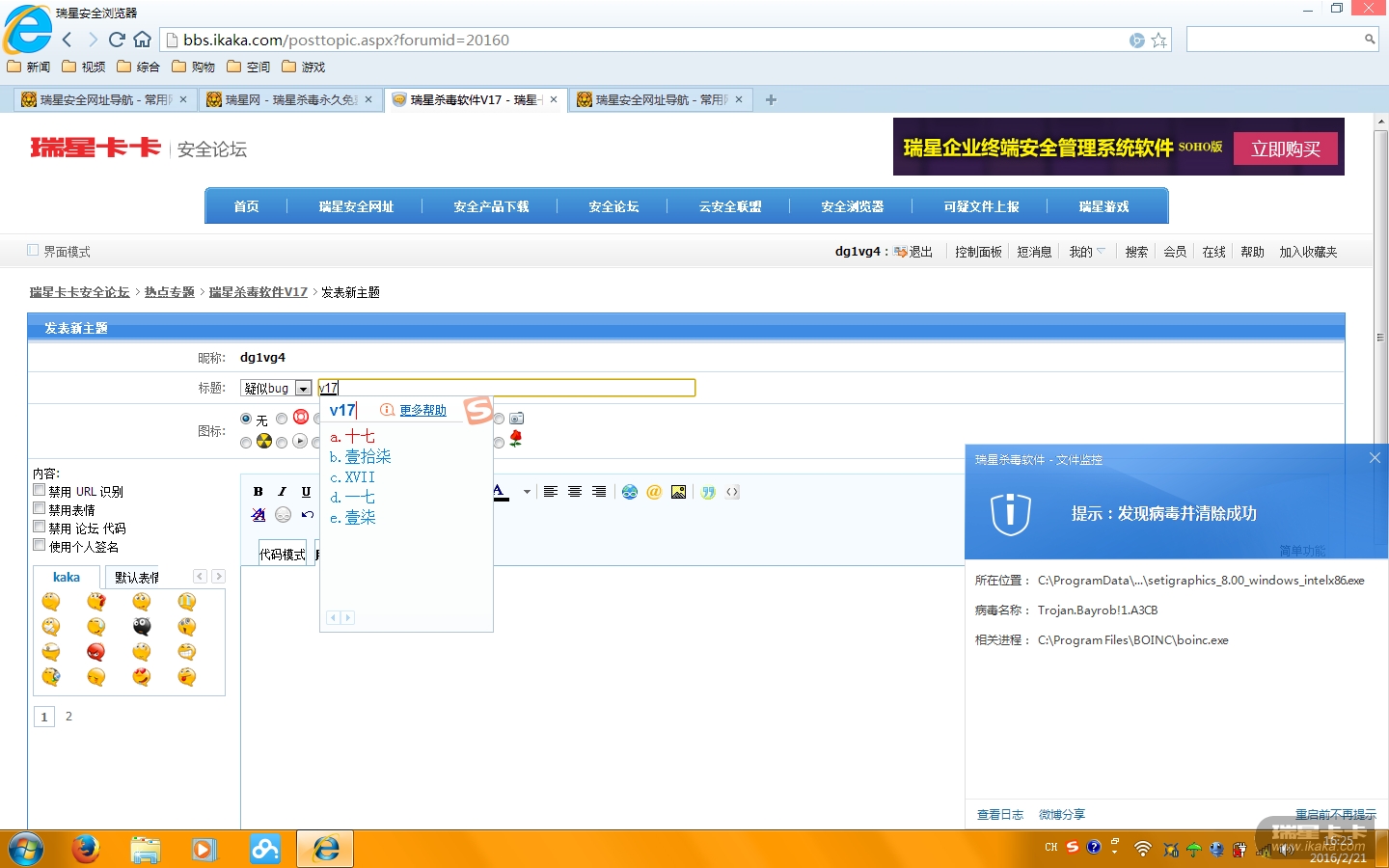Insert the heart-eyes emoticon
This screenshot has height=868, width=1389.
click(x=142, y=677)
